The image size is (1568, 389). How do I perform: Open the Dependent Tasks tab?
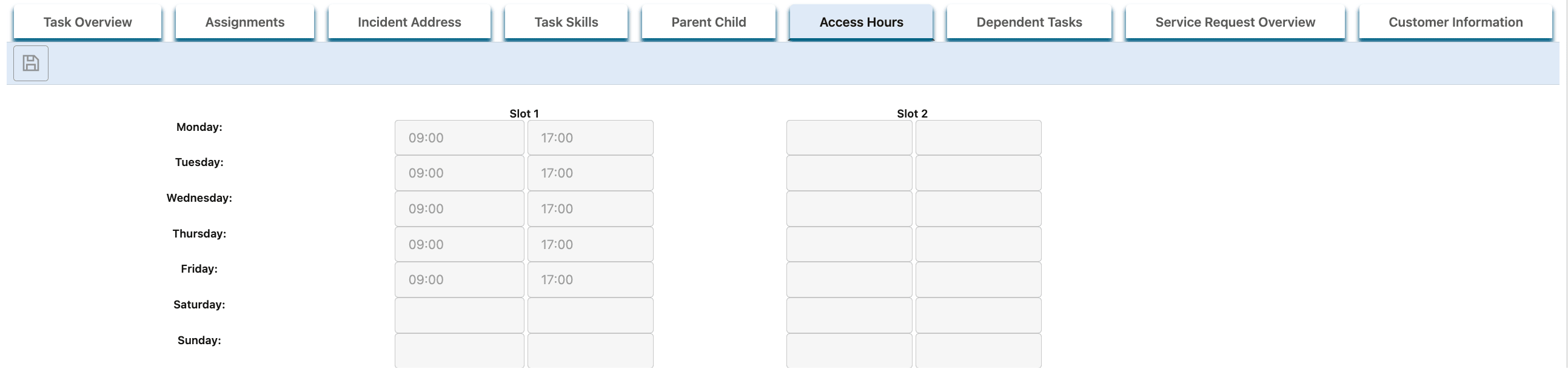[x=1029, y=22]
